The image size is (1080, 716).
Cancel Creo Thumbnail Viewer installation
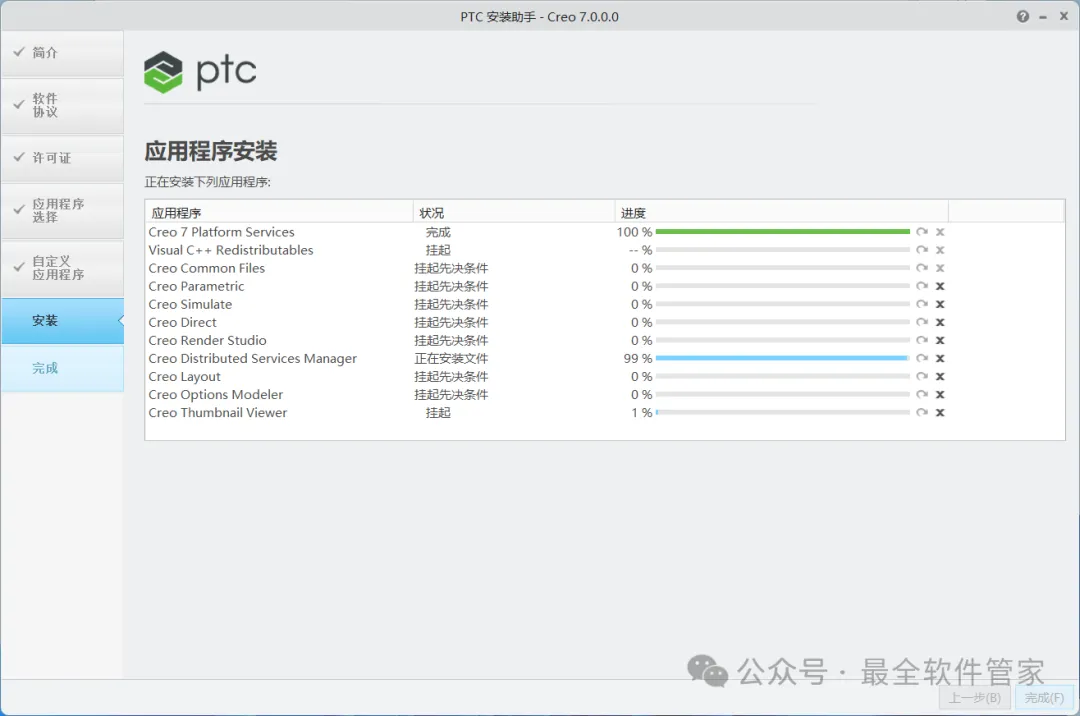click(x=940, y=412)
